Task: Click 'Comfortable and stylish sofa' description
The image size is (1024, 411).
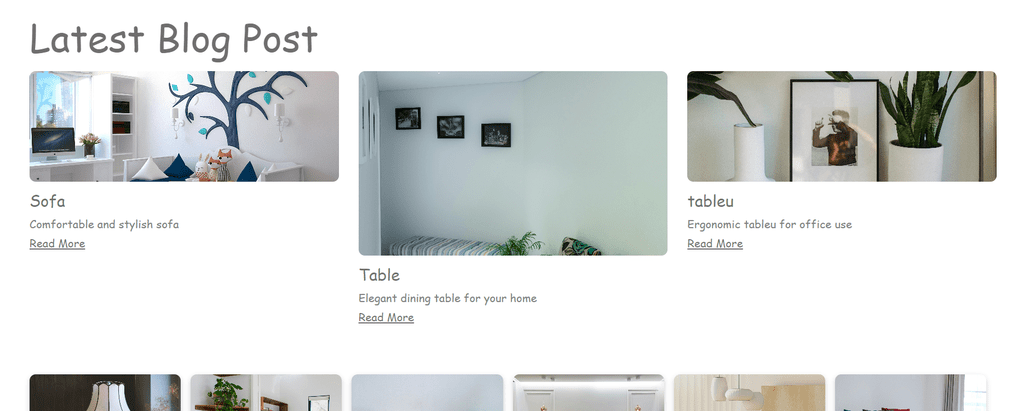Action: coord(104,224)
